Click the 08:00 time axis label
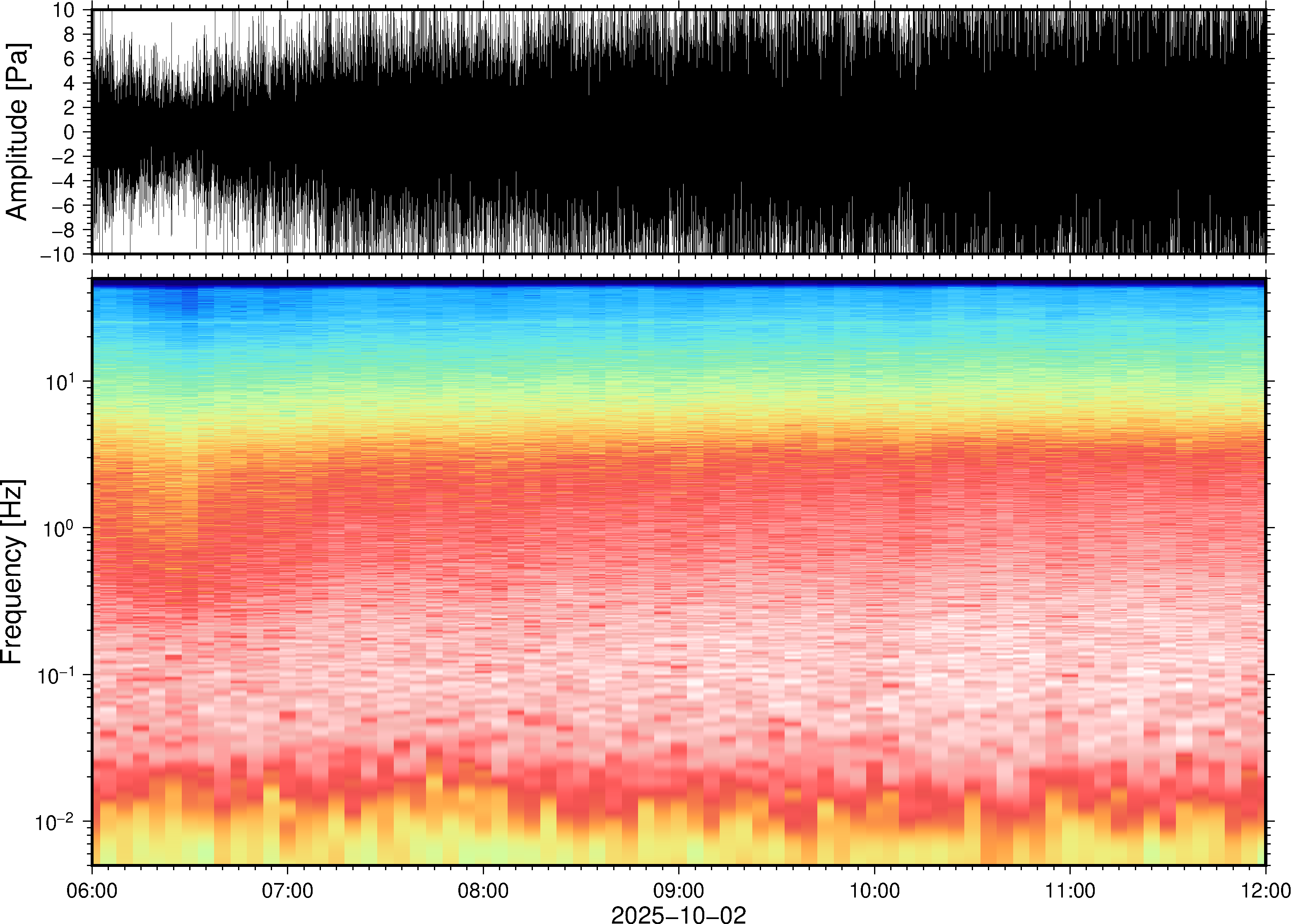 pyautogui.click(x=483, y=891)
